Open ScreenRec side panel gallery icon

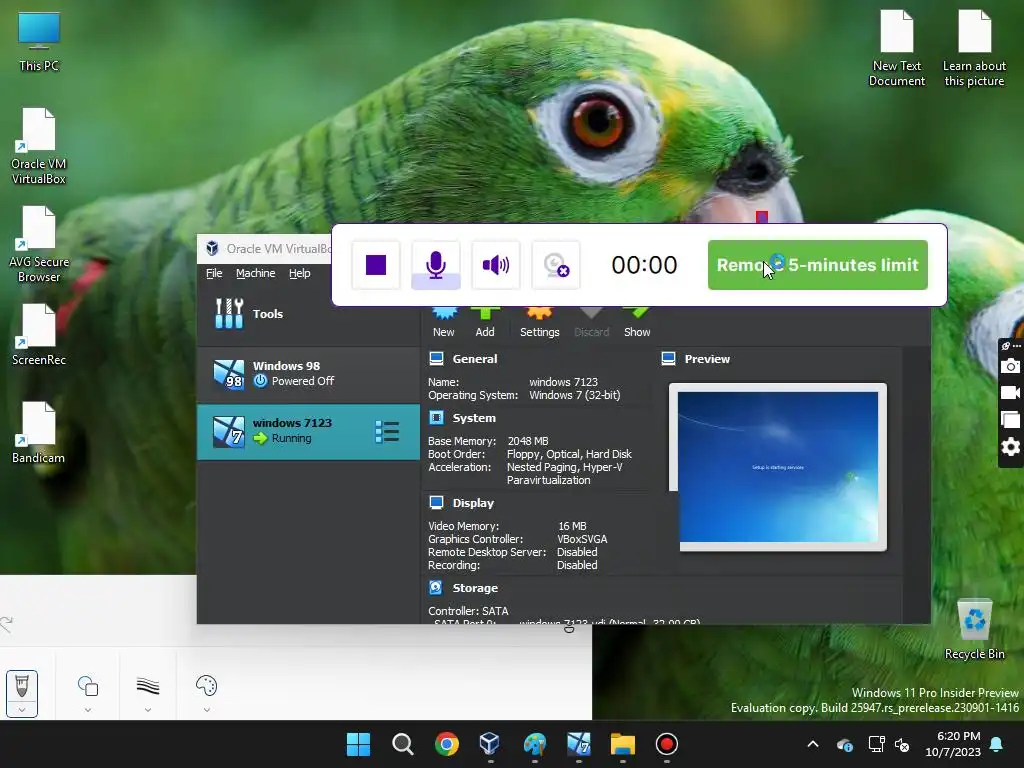click(1010, 420)
